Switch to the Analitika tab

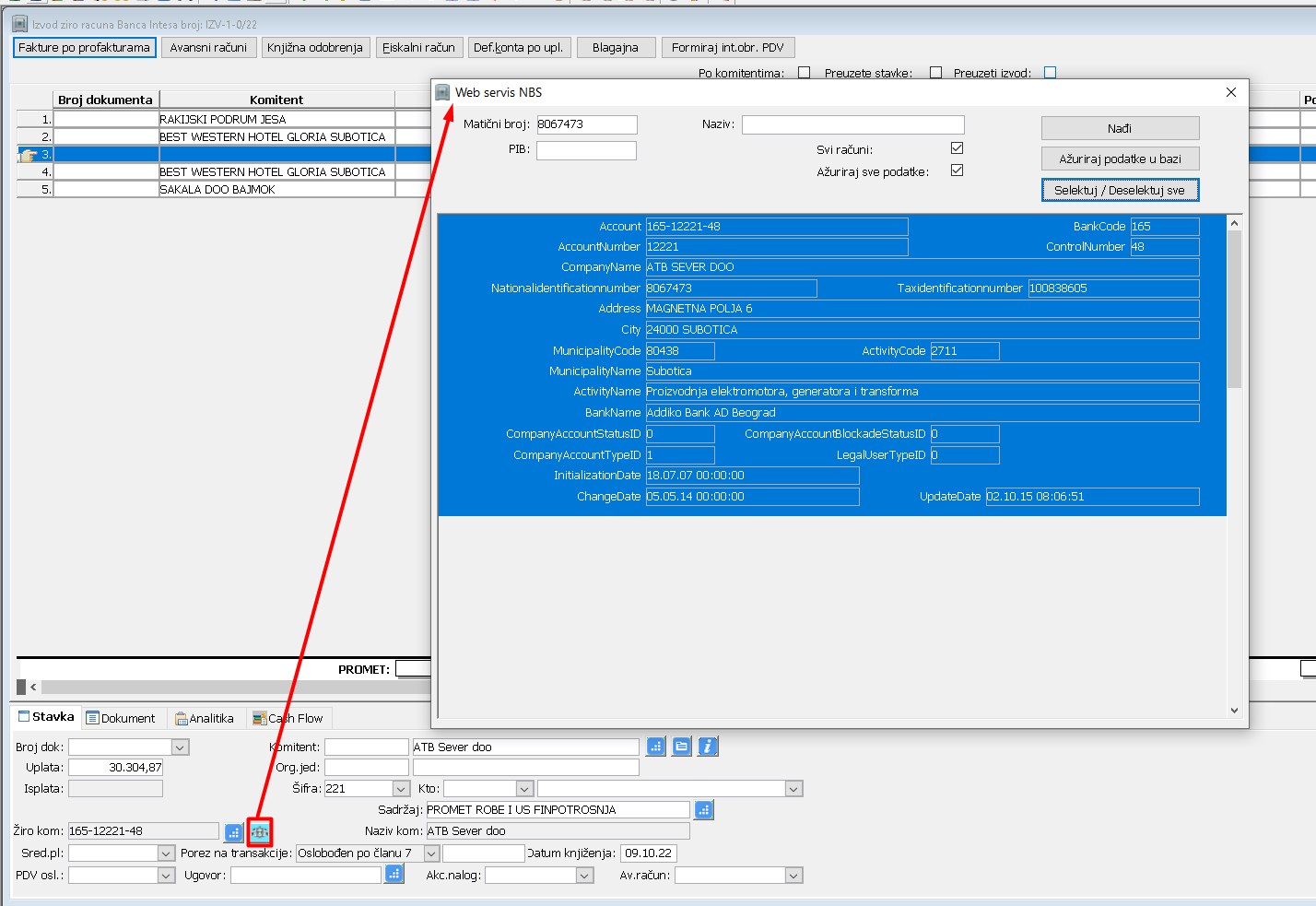click(205, 719)
